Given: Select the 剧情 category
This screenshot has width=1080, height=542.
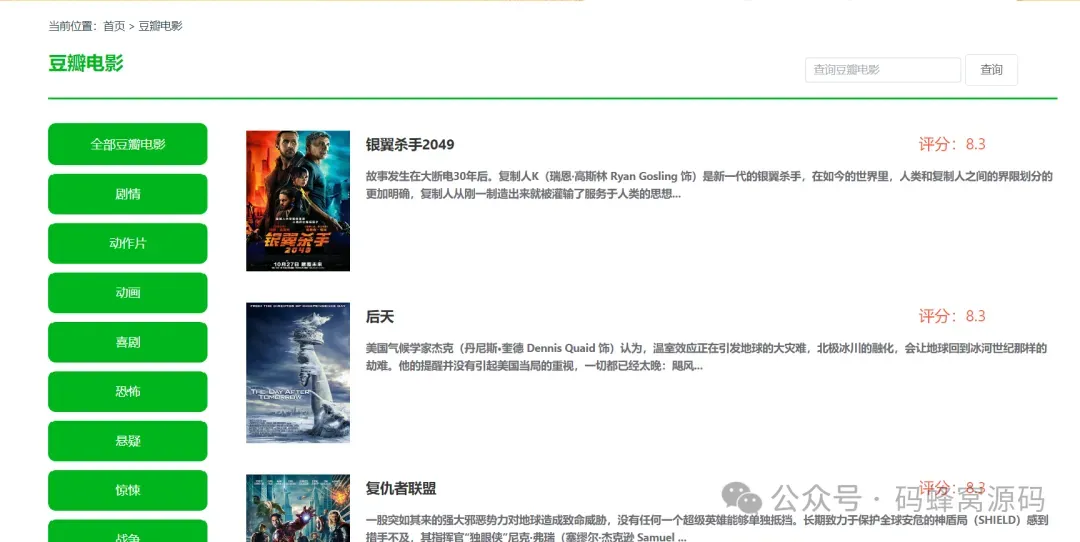Looking at the screenshot, I should coord(127,194).
